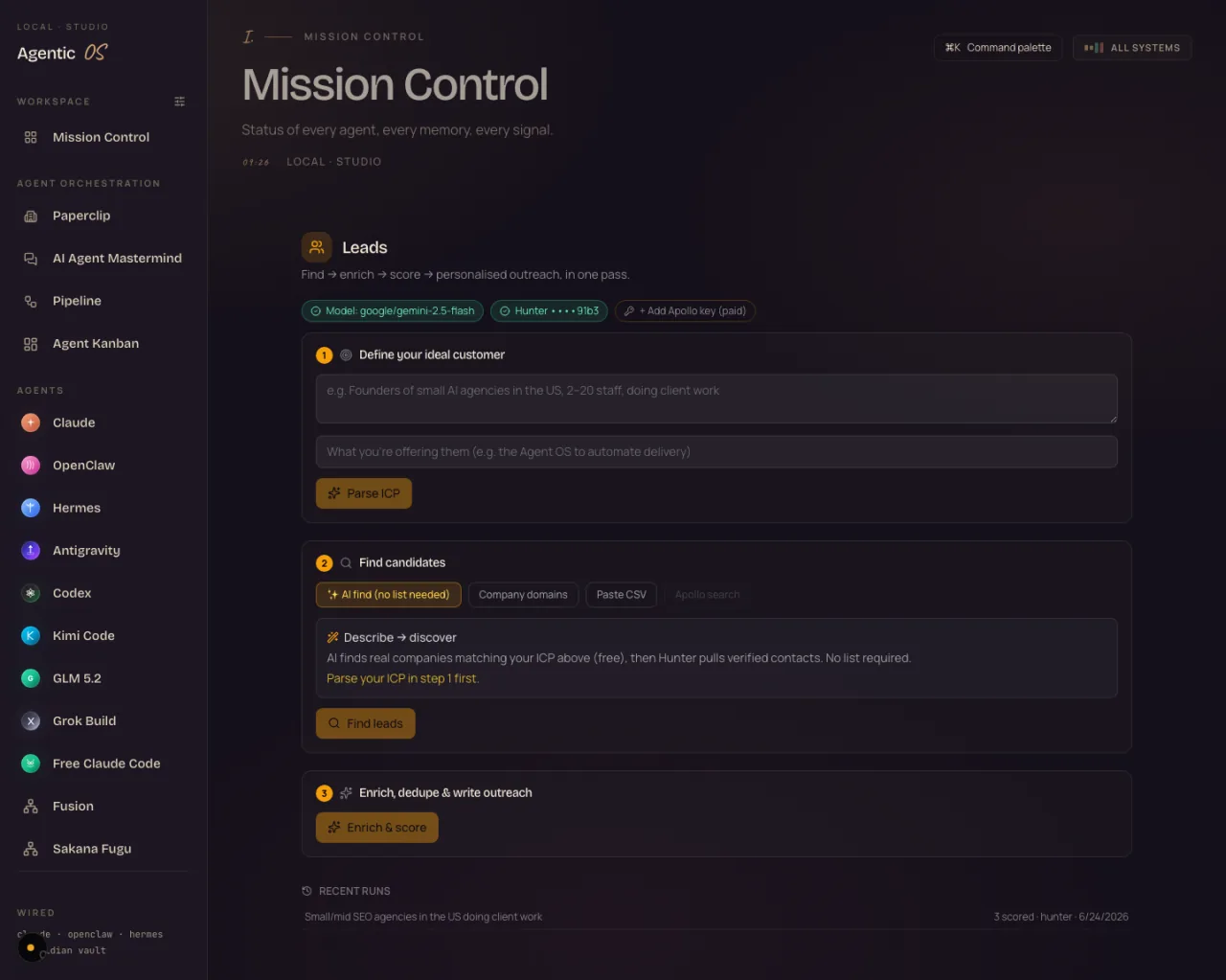Click the Recent Runs history icon
1226x980 pixels.
tap(306, 891)
